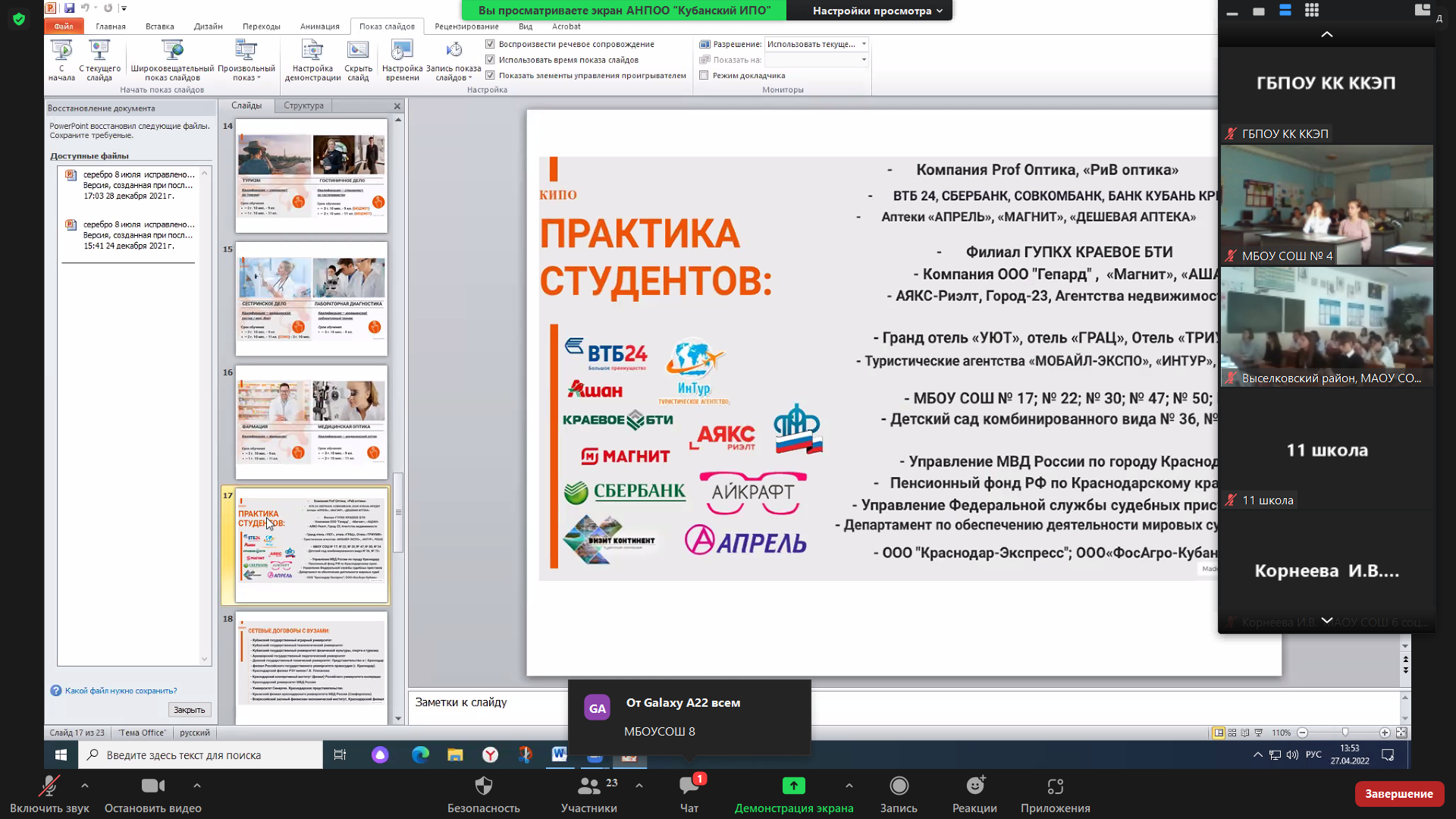End meeting with Завершение button
This screenshot has width=1456, height=819.
click(1399, 794)
